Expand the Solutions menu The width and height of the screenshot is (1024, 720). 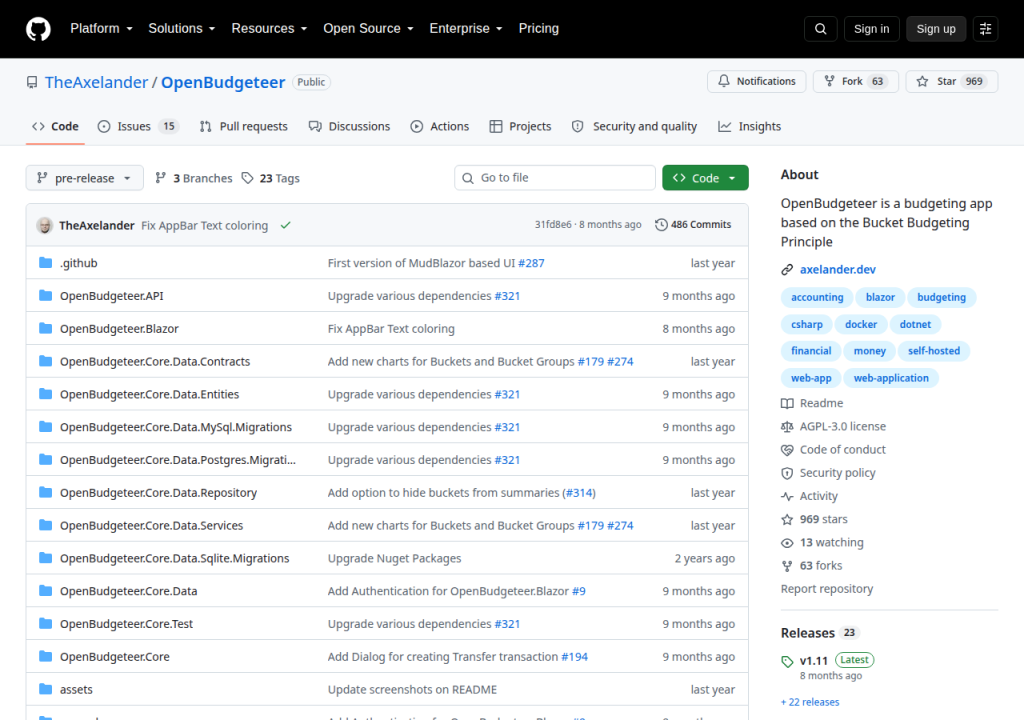tap(182, 29)
